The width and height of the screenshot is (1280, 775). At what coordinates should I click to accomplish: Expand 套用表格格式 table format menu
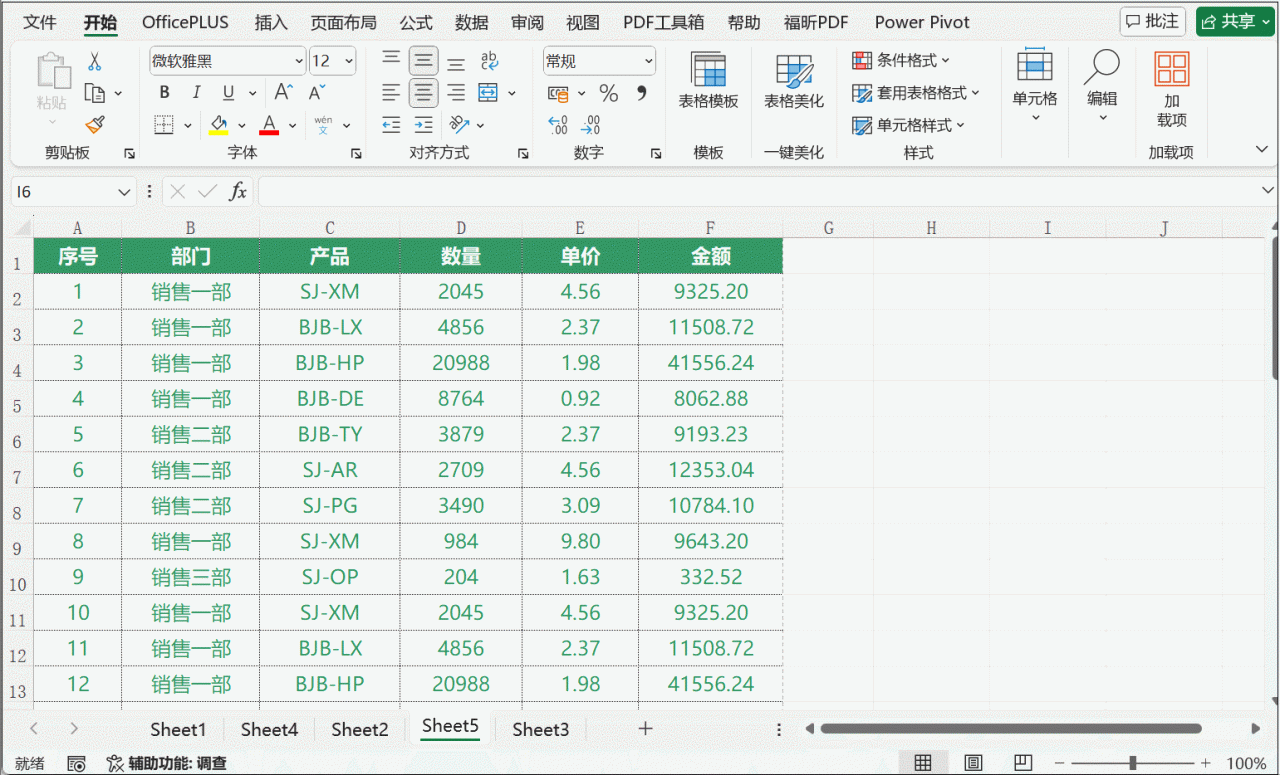(916, 93)
